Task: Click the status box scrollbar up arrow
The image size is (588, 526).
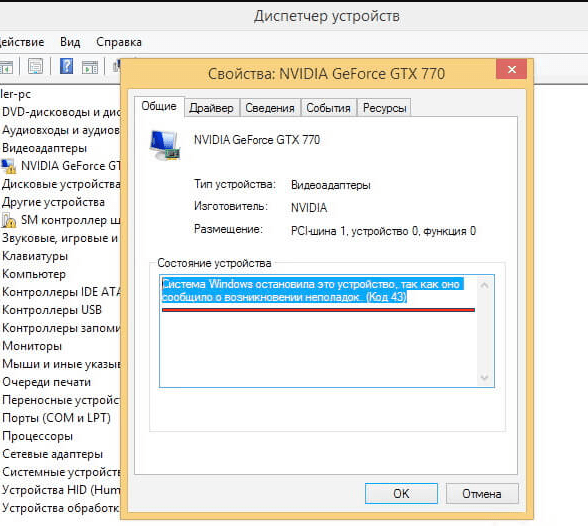Action: pos(484,285)
